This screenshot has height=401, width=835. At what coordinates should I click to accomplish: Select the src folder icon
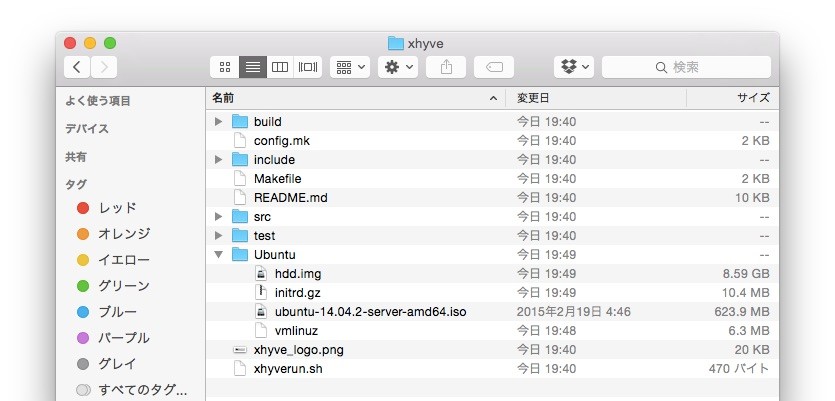(240, 216)
